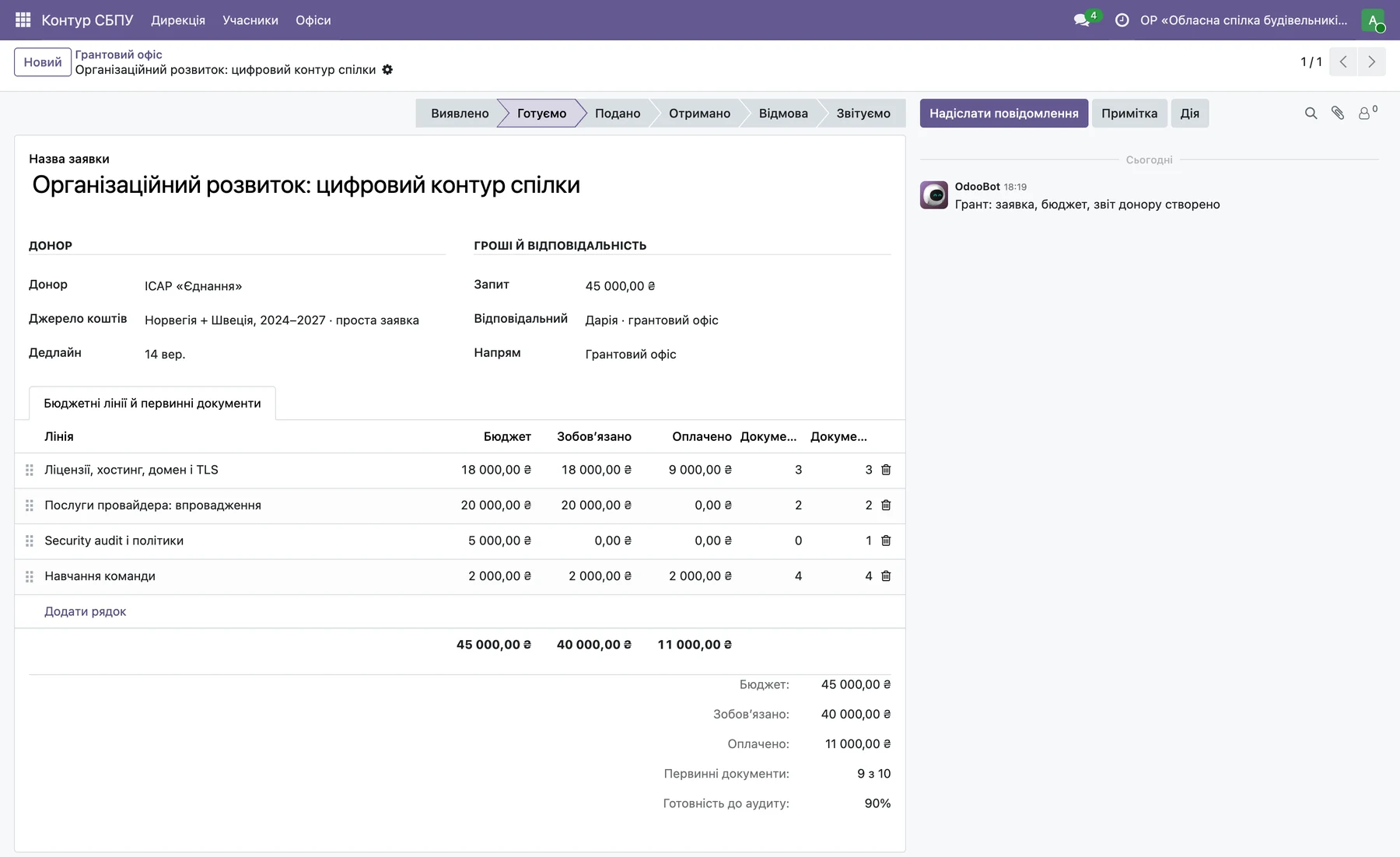Go to the previous record arrow
The height and width of the screenshot is (857, 1400).
click(1343, 61)
